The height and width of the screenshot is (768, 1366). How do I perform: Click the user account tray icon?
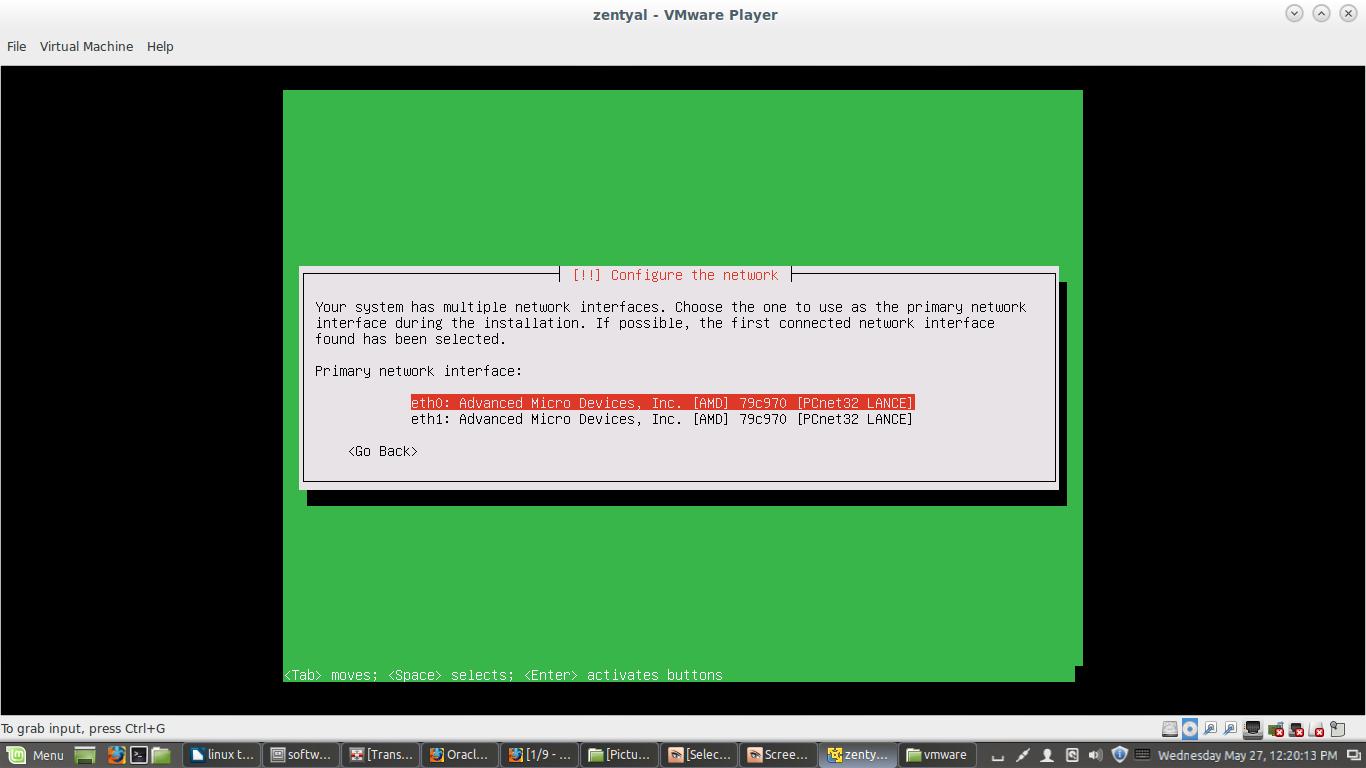(1047, 755)
